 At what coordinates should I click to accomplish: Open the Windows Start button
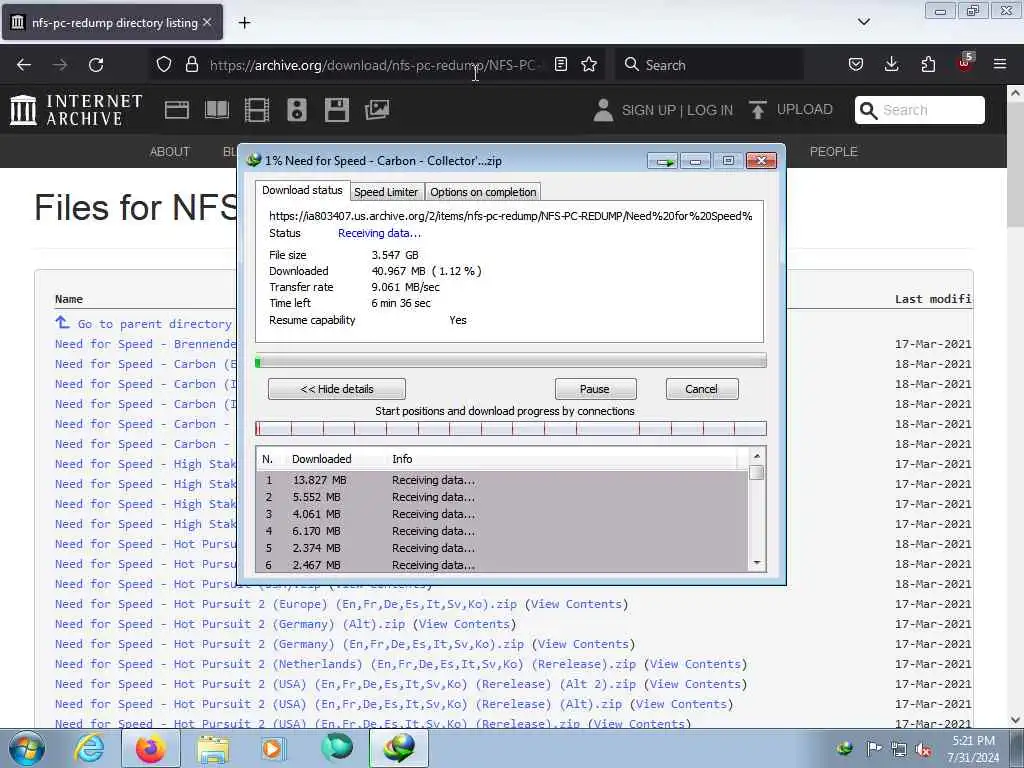26,748
